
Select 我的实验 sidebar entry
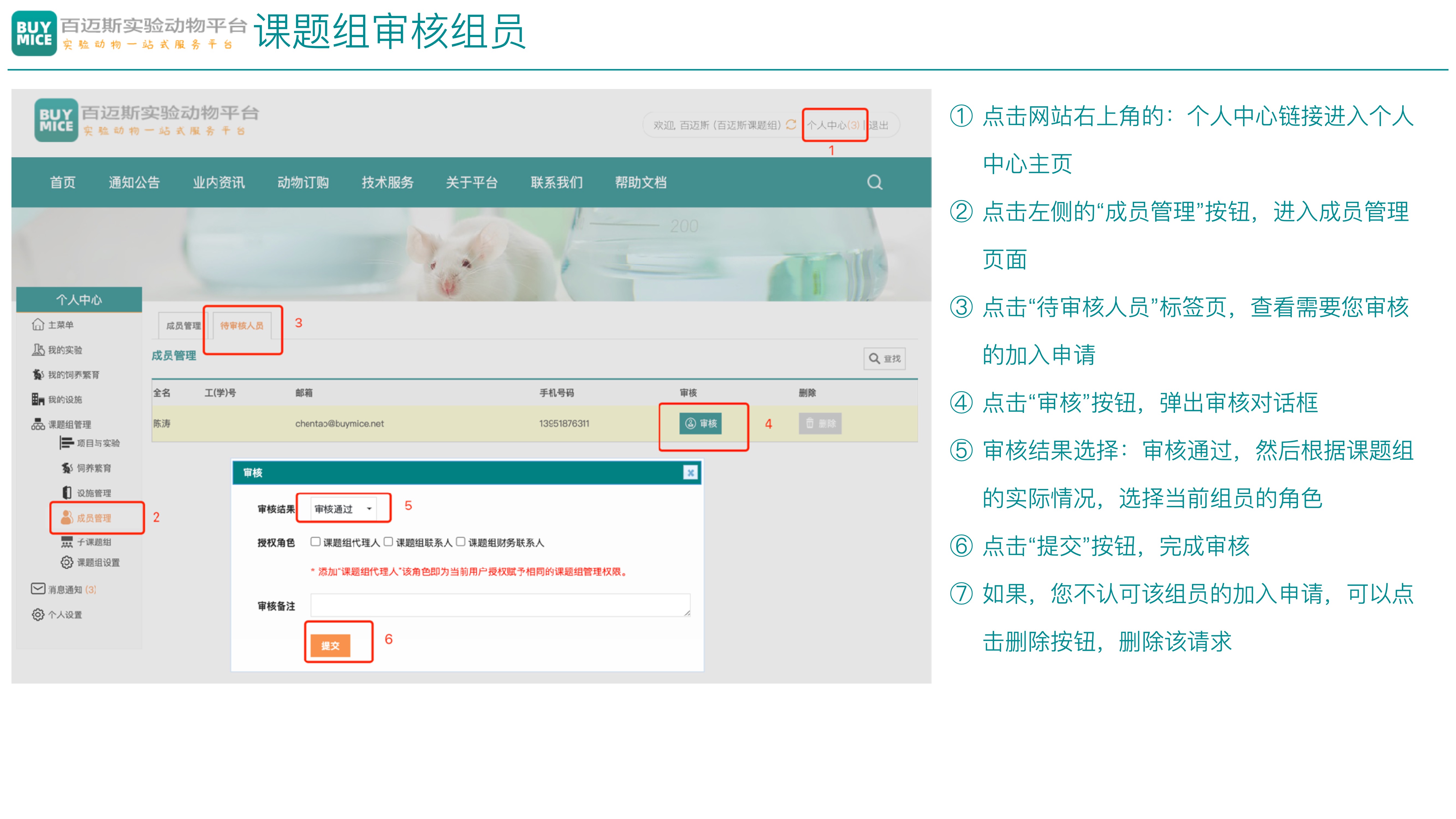(65, 349)
